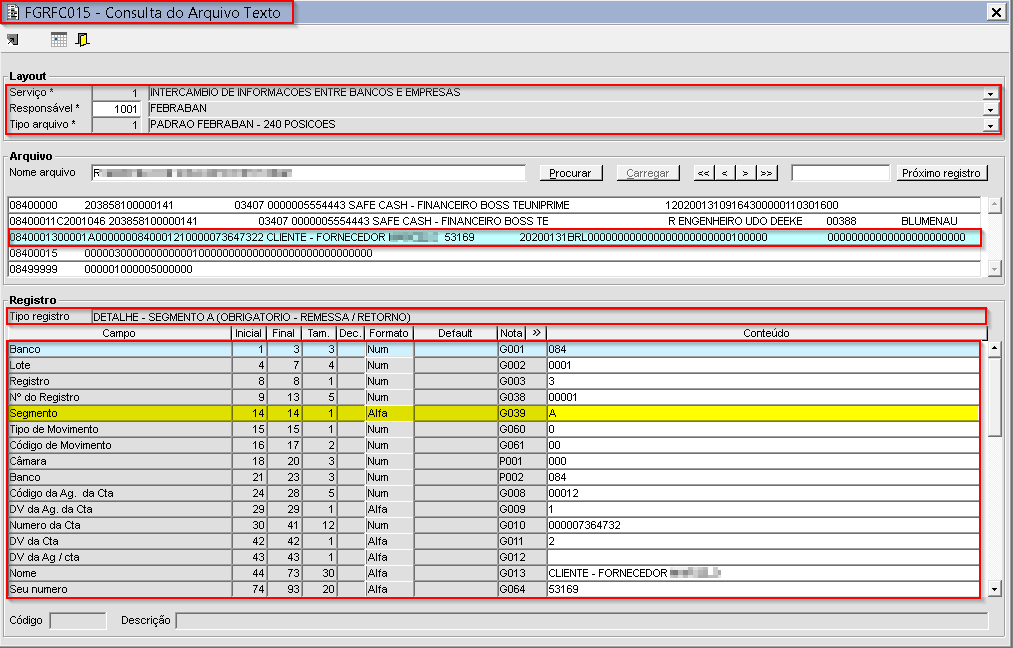
Task: Go to next record with > button
Action: (x=746, y=173)
